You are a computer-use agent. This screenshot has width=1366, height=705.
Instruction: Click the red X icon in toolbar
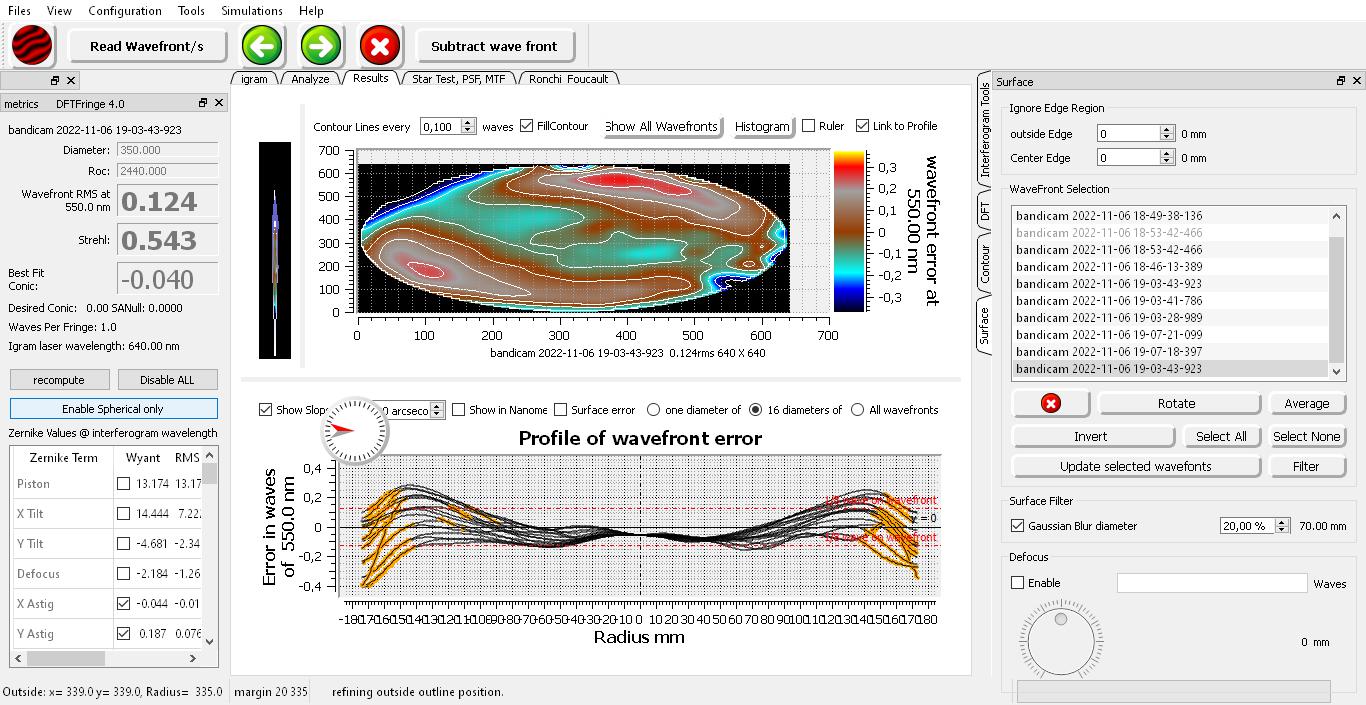380,46
